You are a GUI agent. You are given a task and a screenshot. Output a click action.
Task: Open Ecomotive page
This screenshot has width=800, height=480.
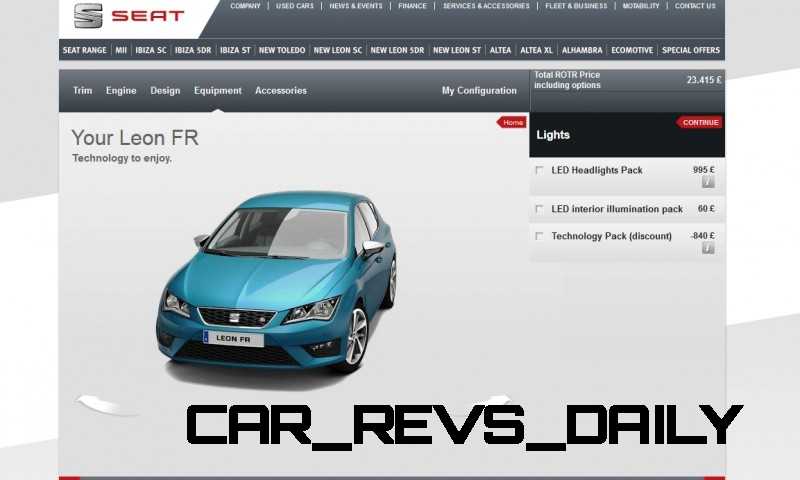click(632, 50)
